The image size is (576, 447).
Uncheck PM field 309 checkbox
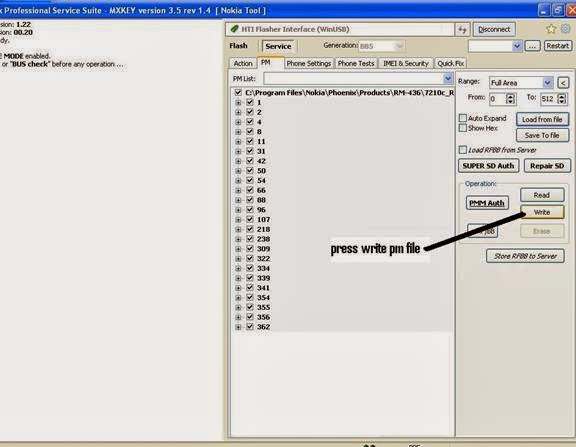point(250,249)
